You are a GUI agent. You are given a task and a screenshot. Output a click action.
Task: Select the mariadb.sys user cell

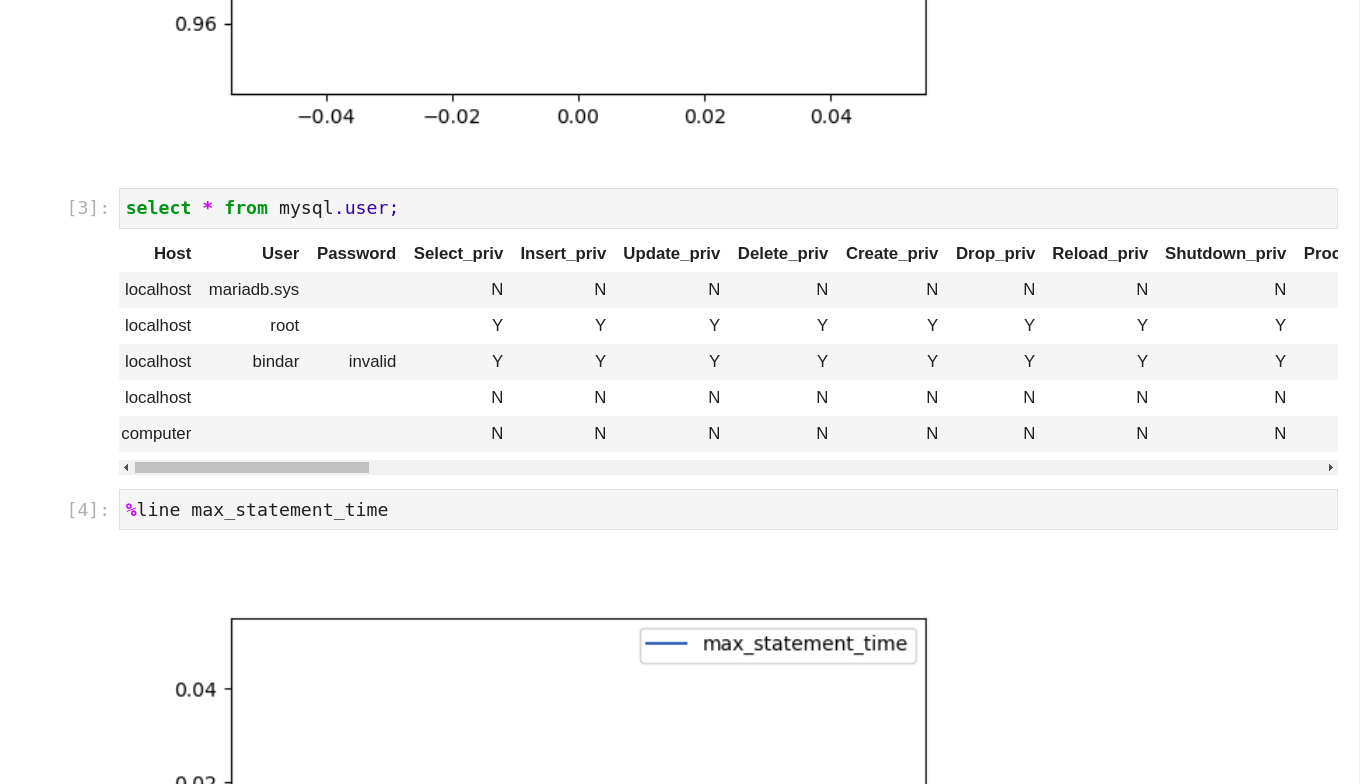tap(254, 290)
